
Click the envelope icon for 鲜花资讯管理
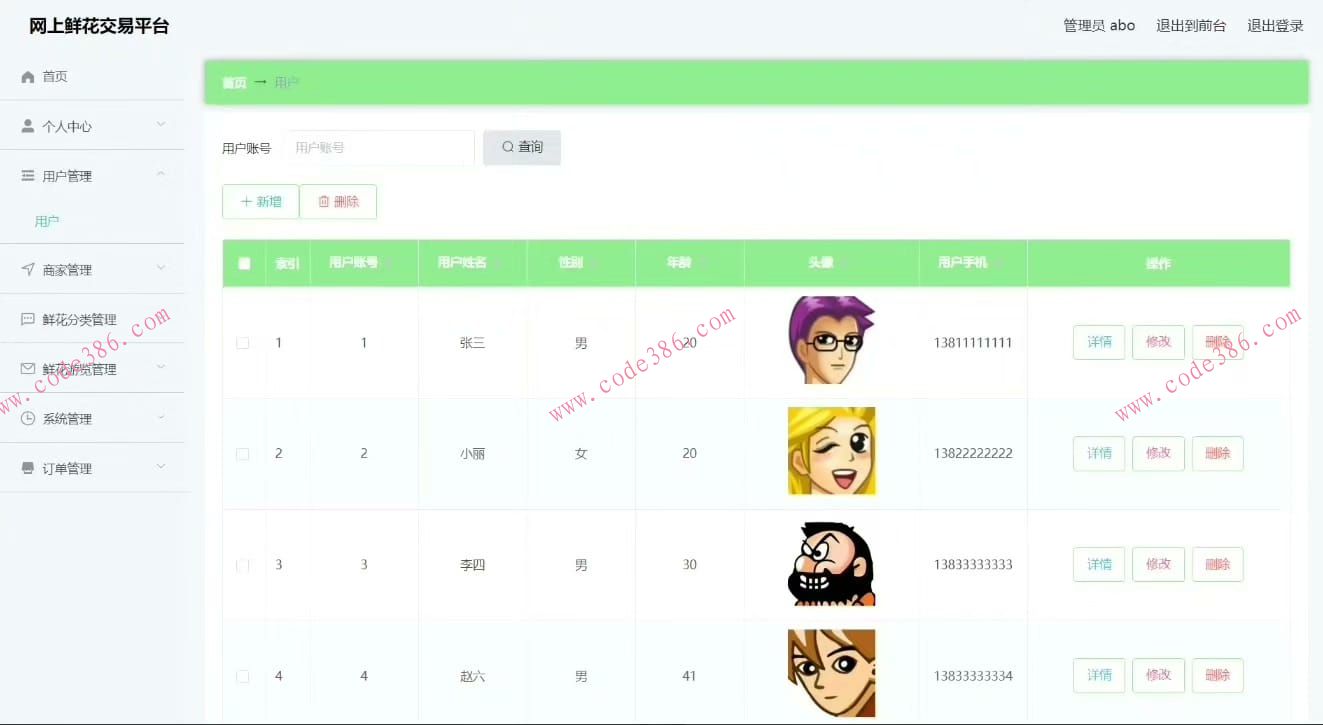[x=28, y=369]
